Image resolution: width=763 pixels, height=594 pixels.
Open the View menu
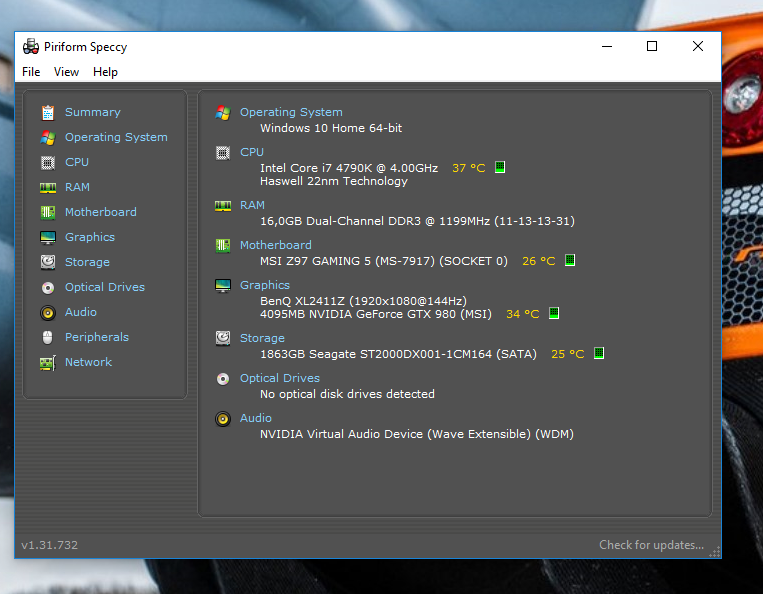click(x=66, y=72)
